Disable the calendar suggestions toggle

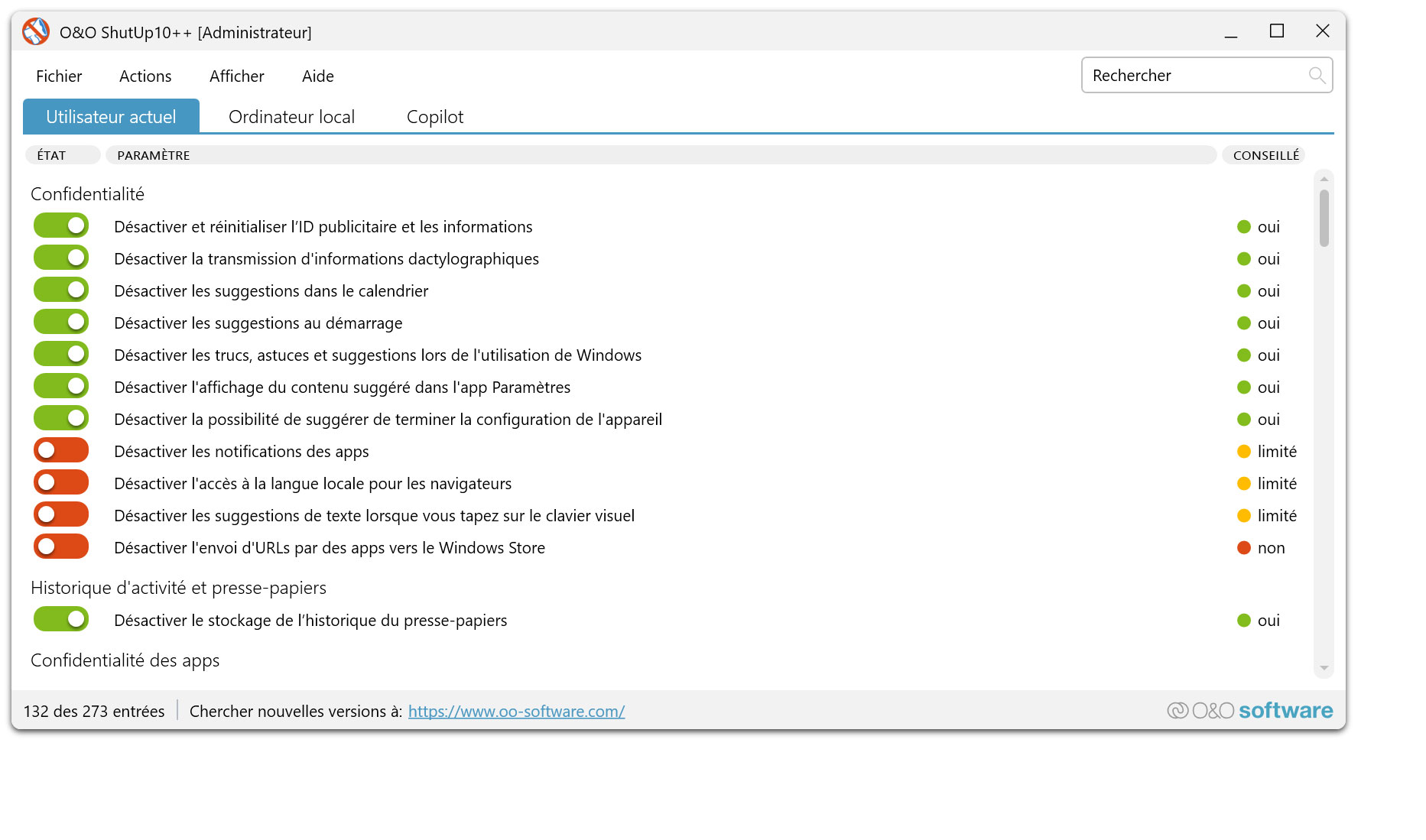60,289
